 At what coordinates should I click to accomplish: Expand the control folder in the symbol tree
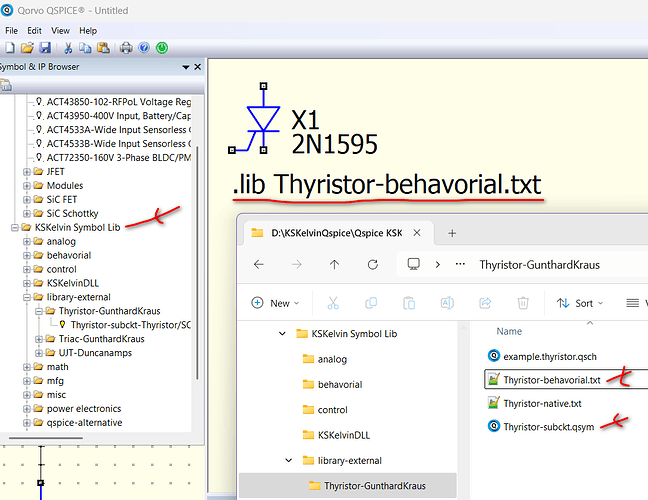point(27,269)
